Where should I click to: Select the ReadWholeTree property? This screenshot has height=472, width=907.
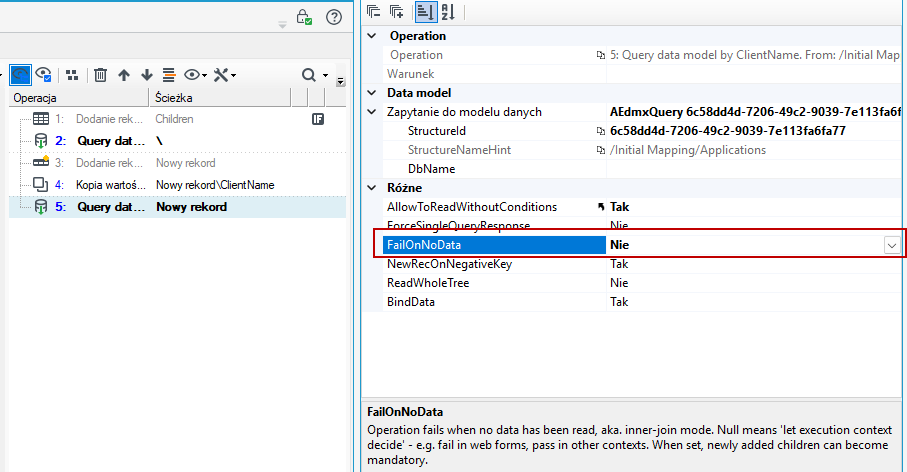pos(427,283)
